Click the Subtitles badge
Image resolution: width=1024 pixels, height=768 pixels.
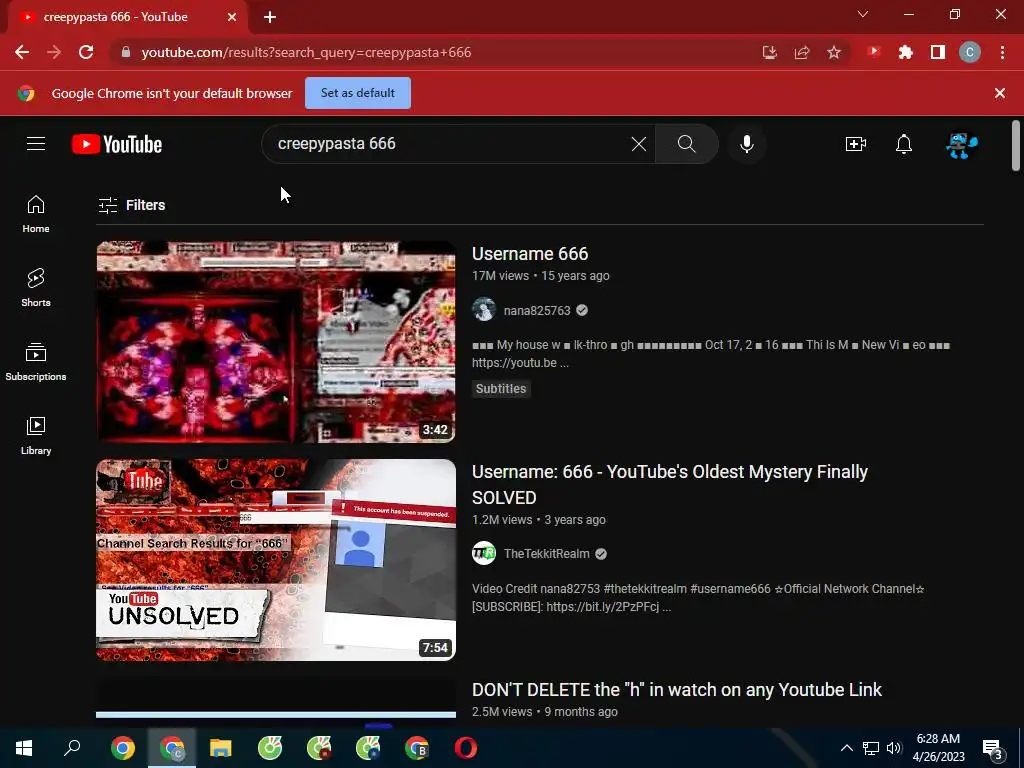[x=501, y=389]
